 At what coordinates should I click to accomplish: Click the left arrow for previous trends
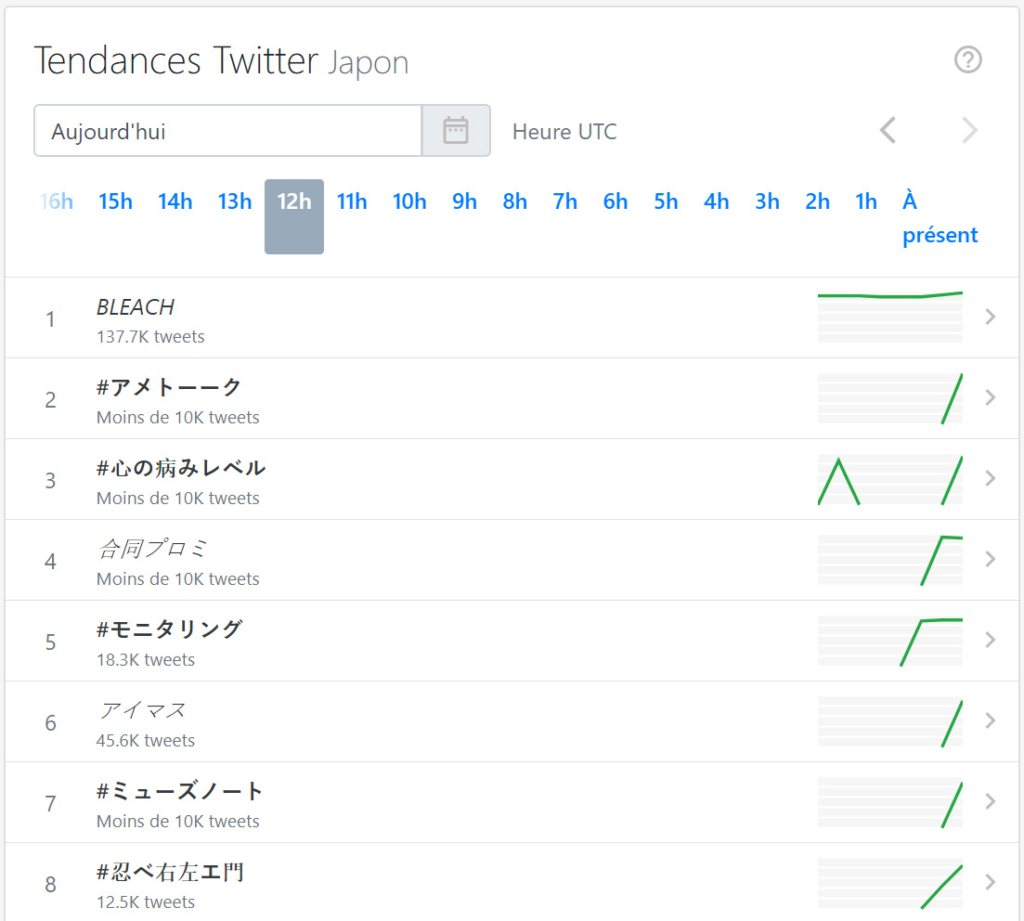click(888, 130)
